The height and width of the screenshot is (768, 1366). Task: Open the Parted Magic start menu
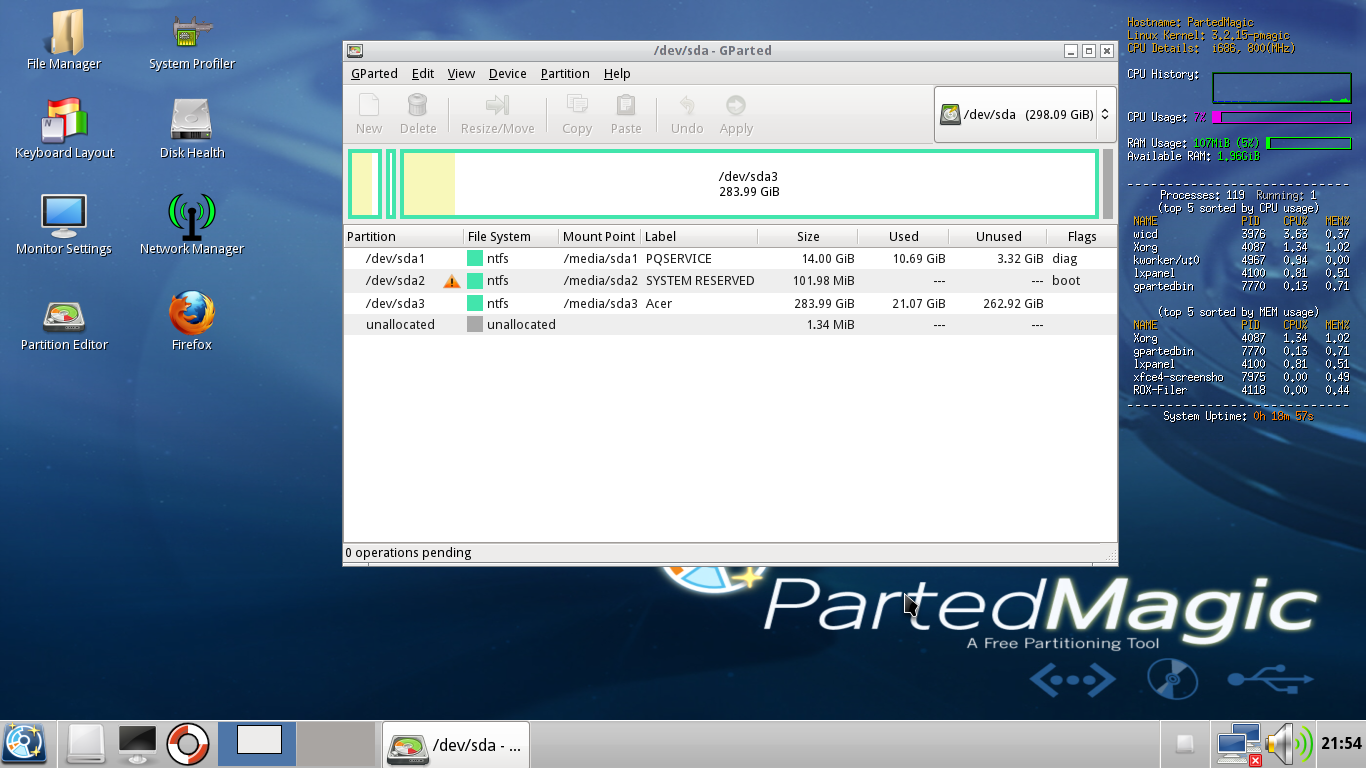(24, 744)
